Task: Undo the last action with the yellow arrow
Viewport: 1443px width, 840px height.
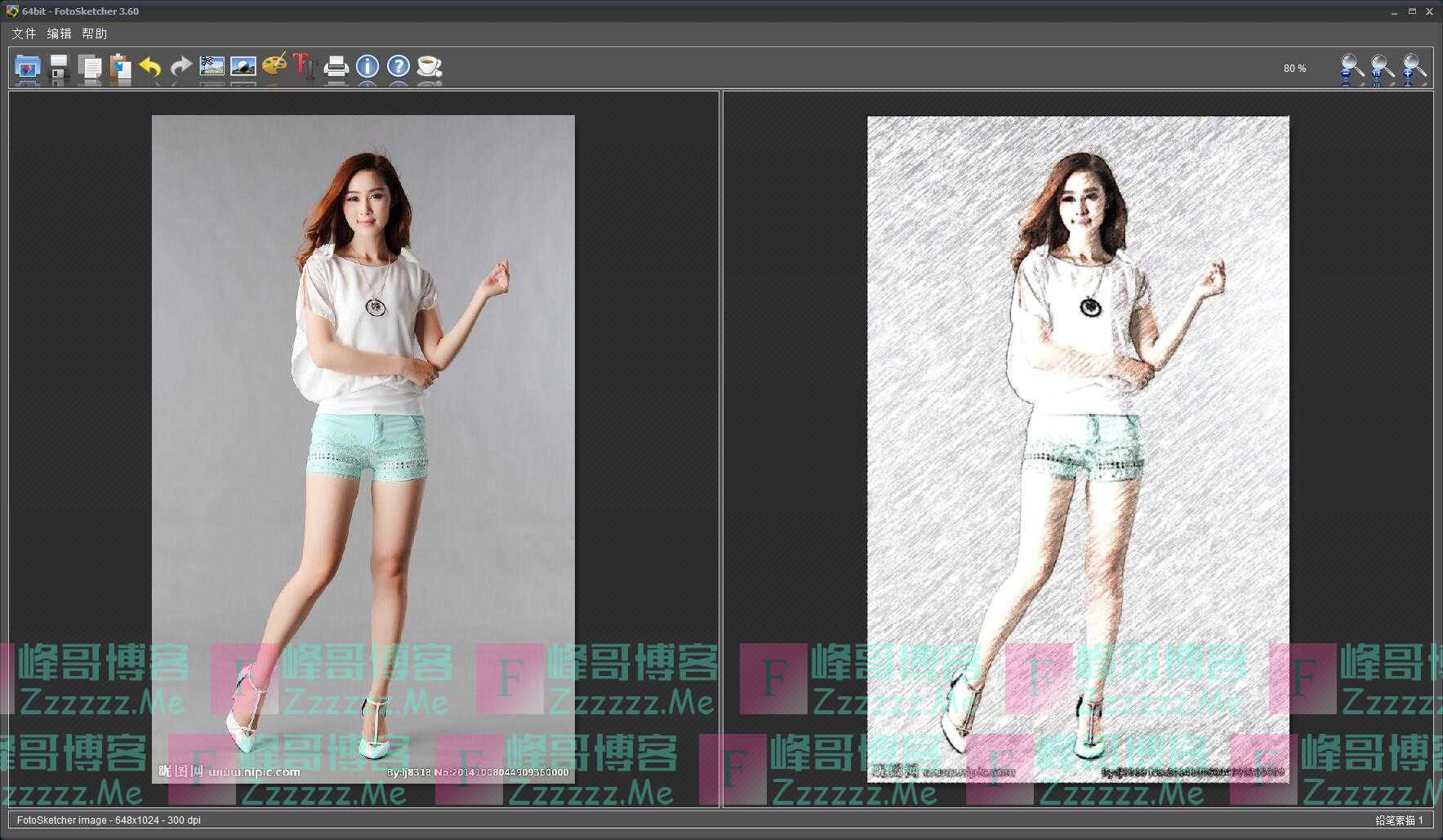Action: point(150,66)
